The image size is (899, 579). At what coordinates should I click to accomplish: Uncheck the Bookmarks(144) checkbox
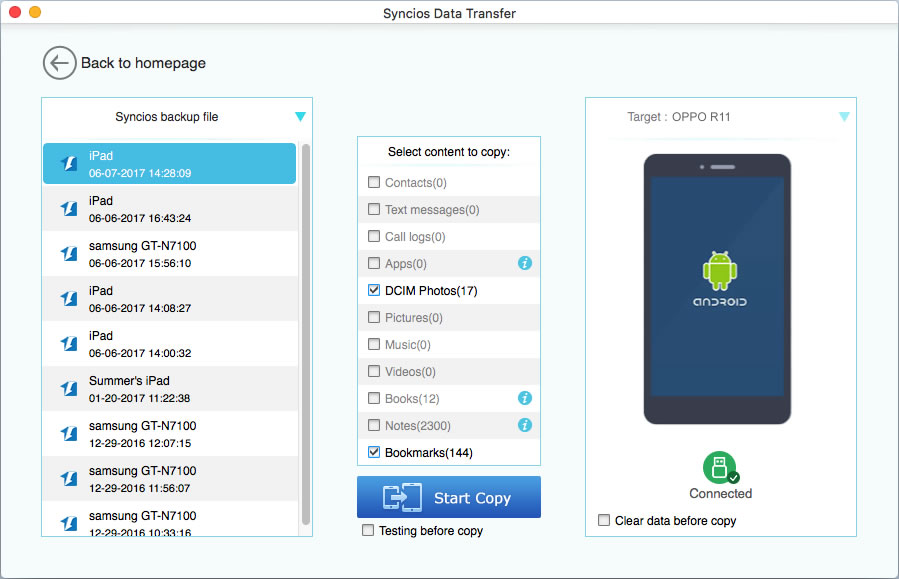374,452
